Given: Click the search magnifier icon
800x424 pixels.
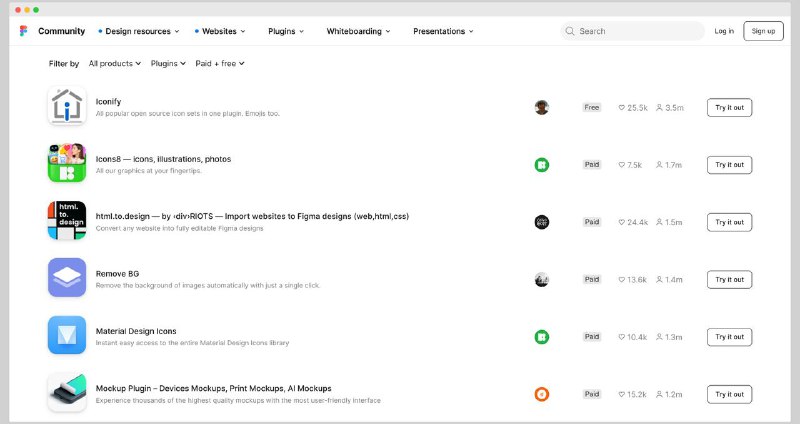Looking at the screenshot, I should [x=570, y=31].
